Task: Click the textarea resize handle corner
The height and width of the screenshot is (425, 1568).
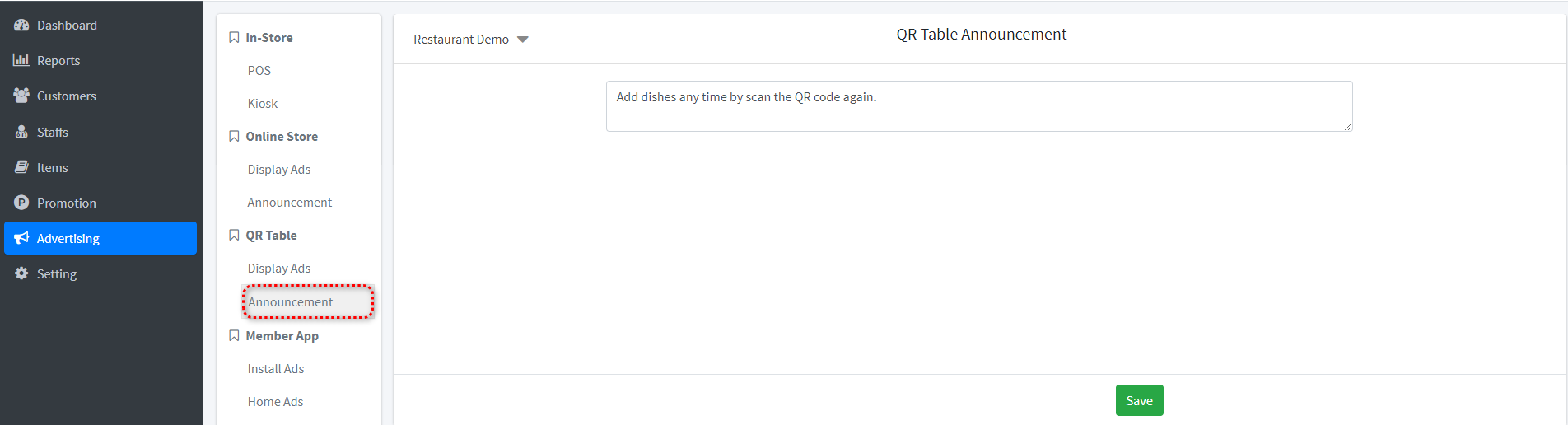Action: click(1348, 127)
